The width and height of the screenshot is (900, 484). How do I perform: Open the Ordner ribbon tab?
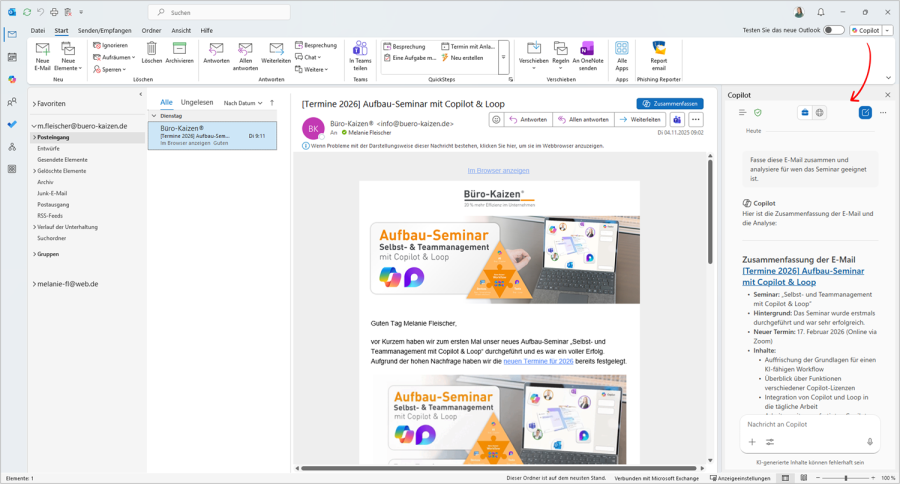coord(152,30)
